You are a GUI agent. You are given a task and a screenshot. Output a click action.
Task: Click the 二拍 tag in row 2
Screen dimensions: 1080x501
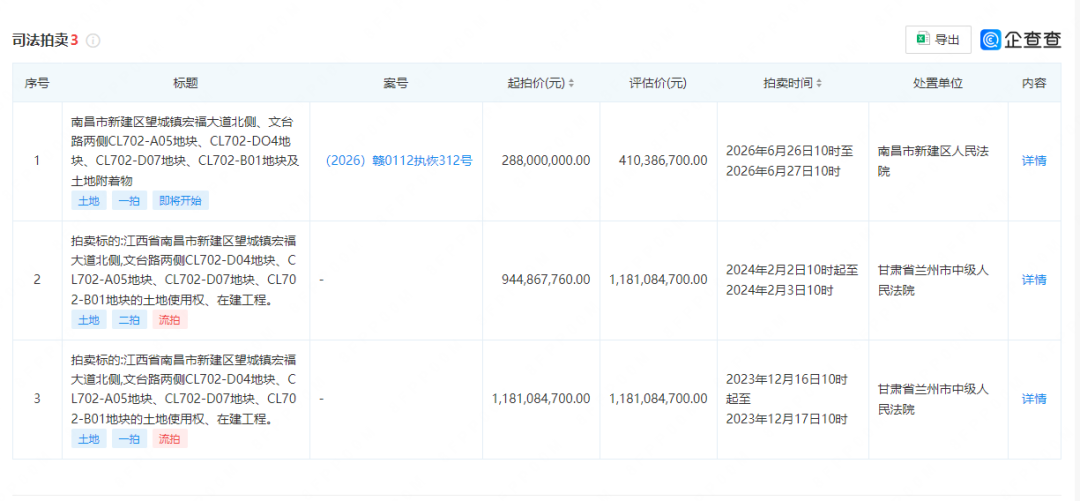pos(129,320)
